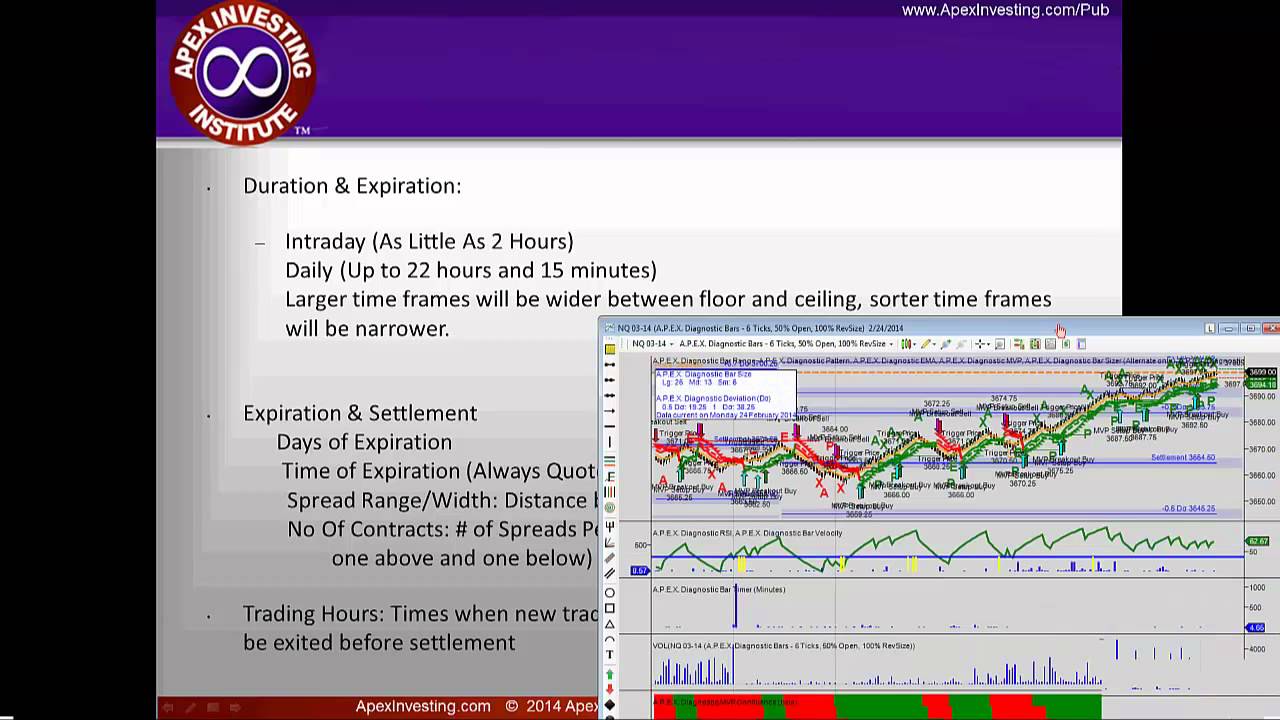Select the Triangle drawing tool

coord(610,624)
